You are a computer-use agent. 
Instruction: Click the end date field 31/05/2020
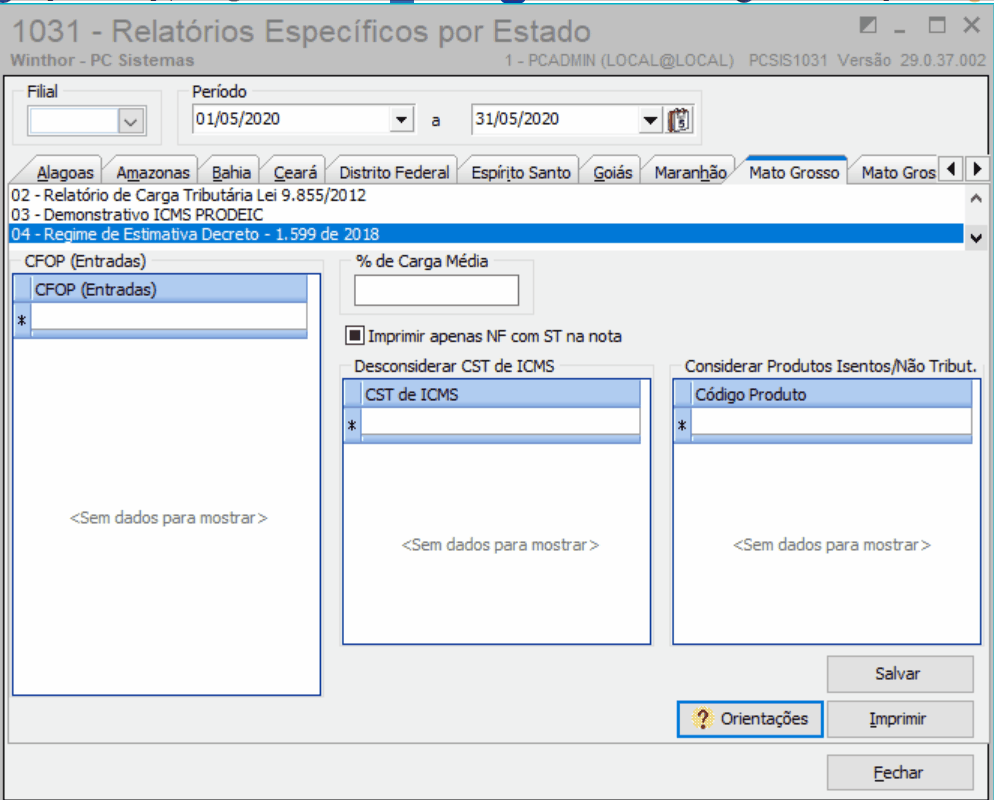point(555,119)
